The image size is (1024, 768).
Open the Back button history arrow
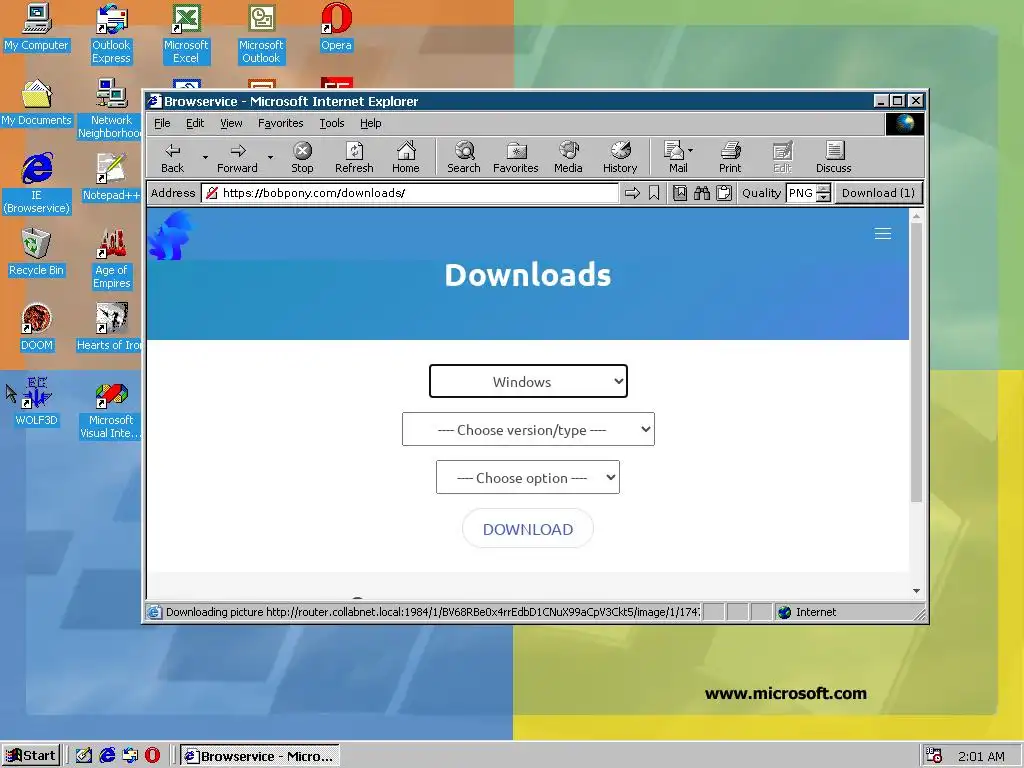205,157
